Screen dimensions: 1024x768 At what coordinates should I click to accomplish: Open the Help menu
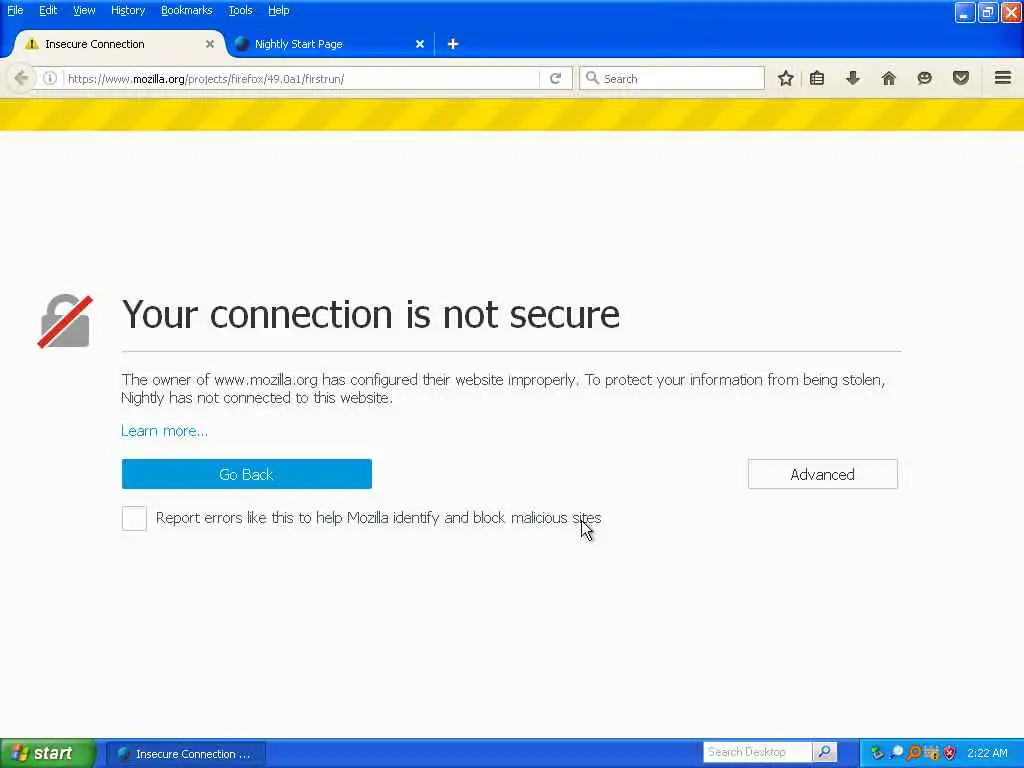[278, 10]
